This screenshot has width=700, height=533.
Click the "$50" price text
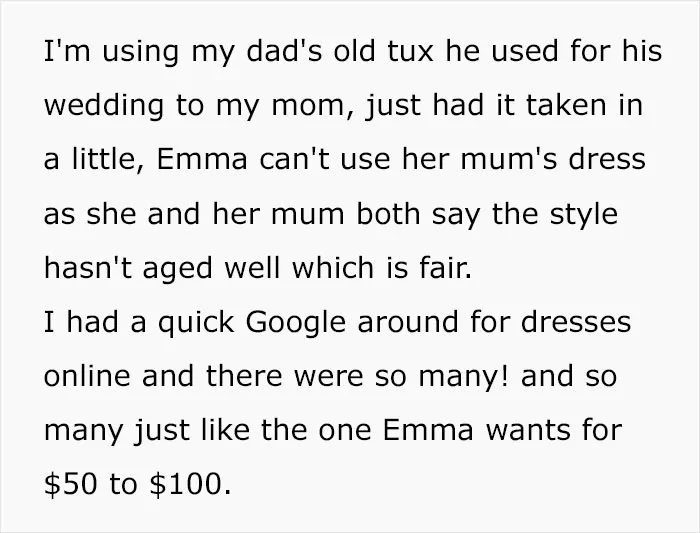tap(70, 483)
